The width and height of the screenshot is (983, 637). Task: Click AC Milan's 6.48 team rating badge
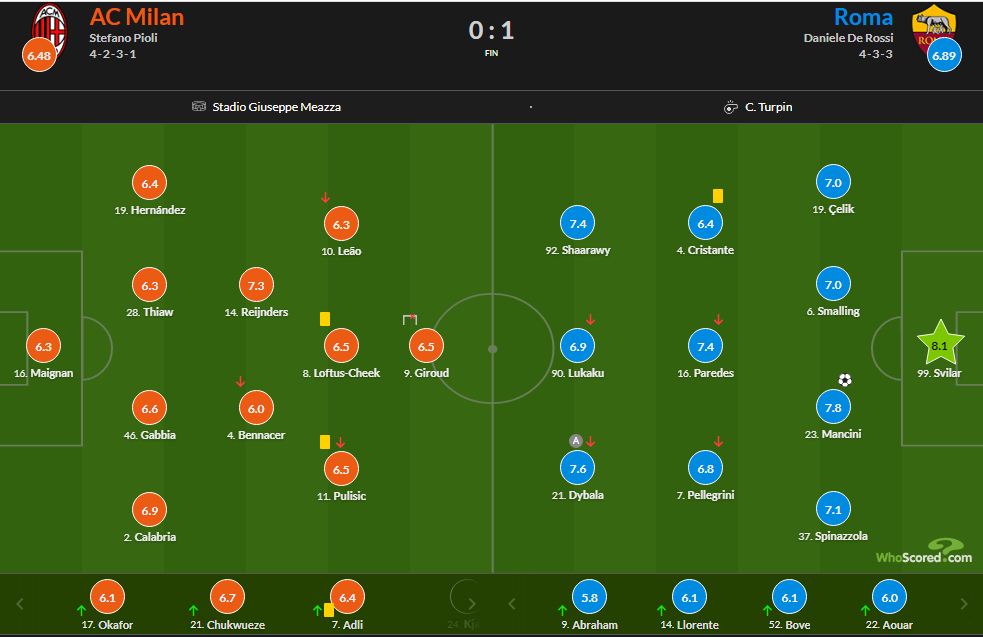click(x=39, y=55)
